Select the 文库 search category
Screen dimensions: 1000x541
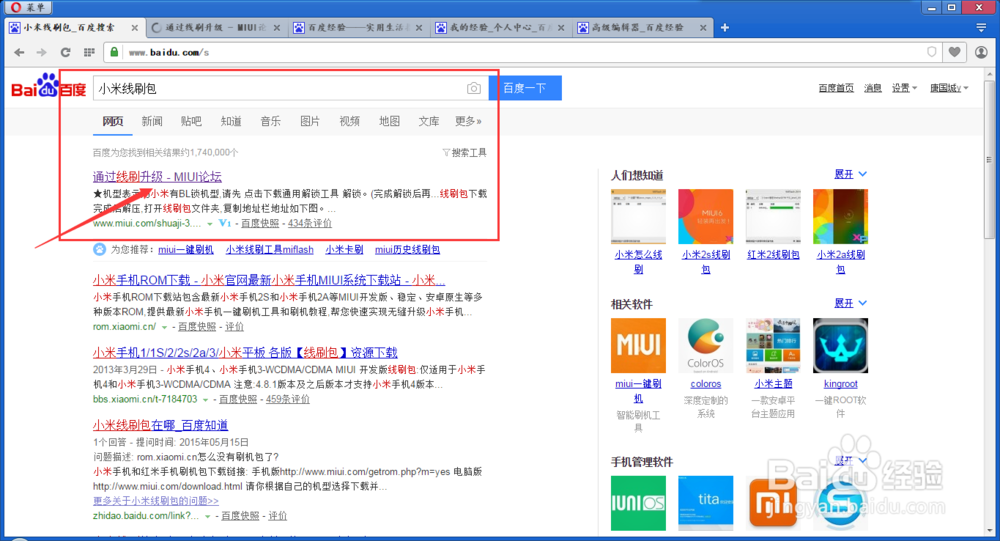click(x=429, y=121)
